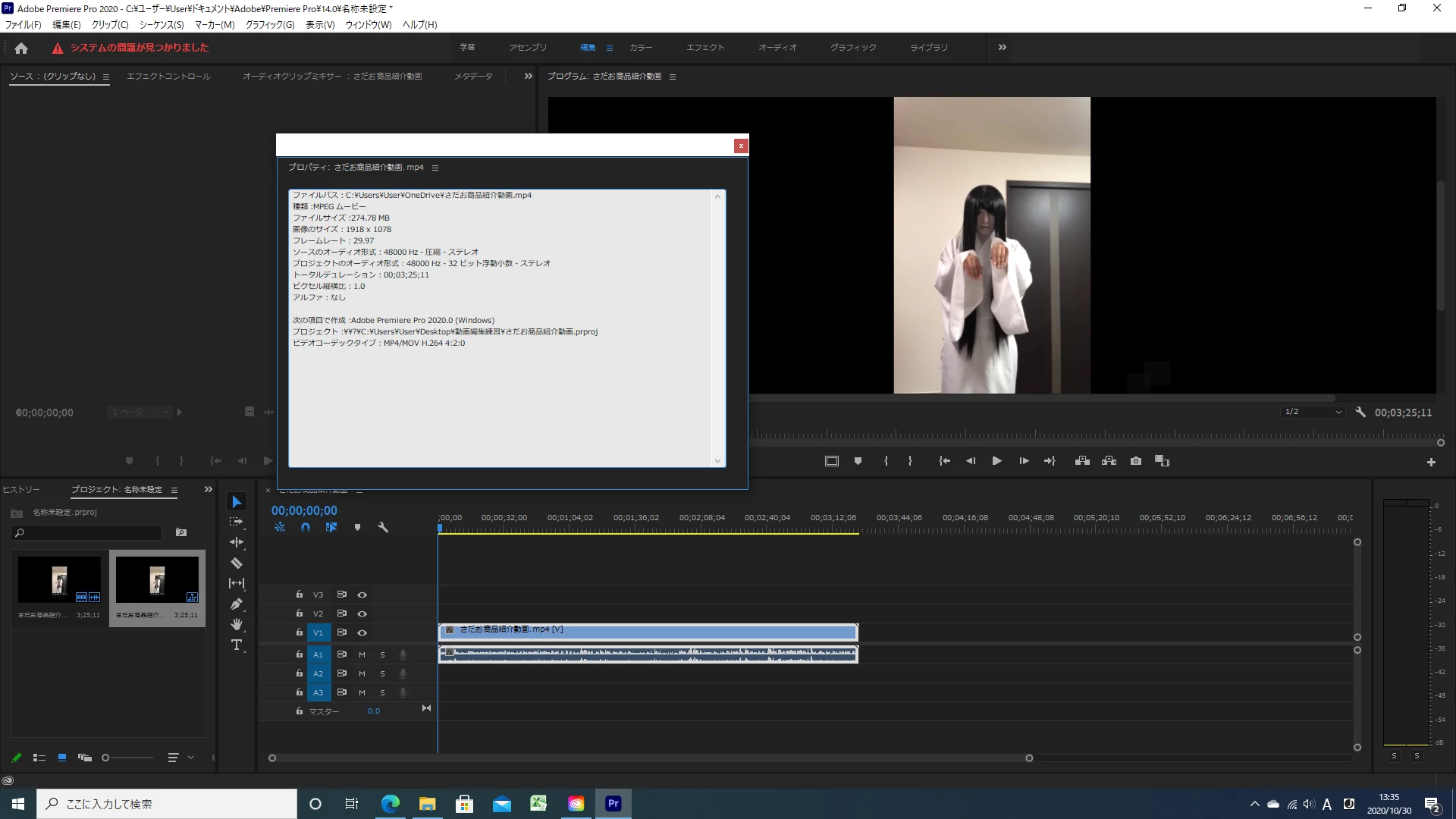The height and width of the screenshot is (819, 1456).
Task: Select the Hand tool
Action: 237,624
